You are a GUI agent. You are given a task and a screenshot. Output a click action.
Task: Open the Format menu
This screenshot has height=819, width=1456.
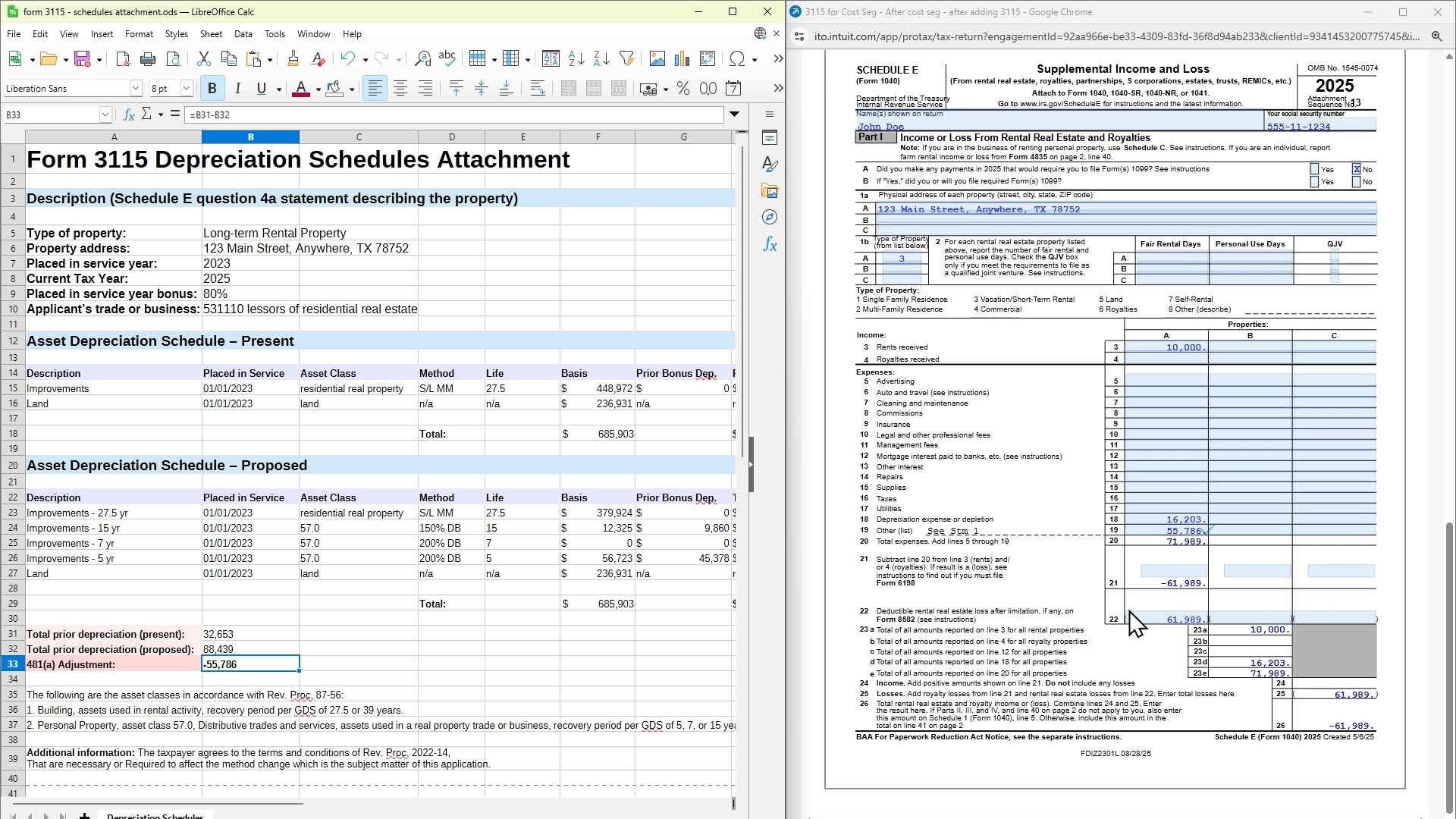click(x=139, y=34)
